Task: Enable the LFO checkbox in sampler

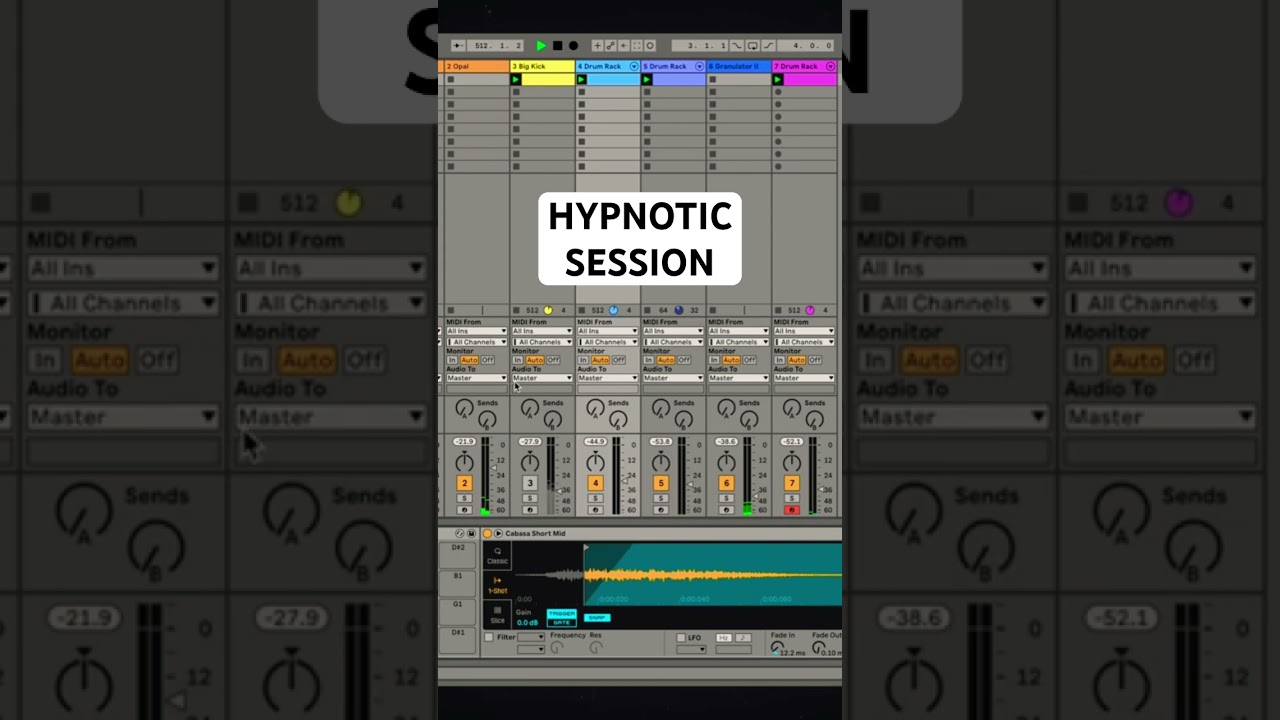Action: pos(681,638)
